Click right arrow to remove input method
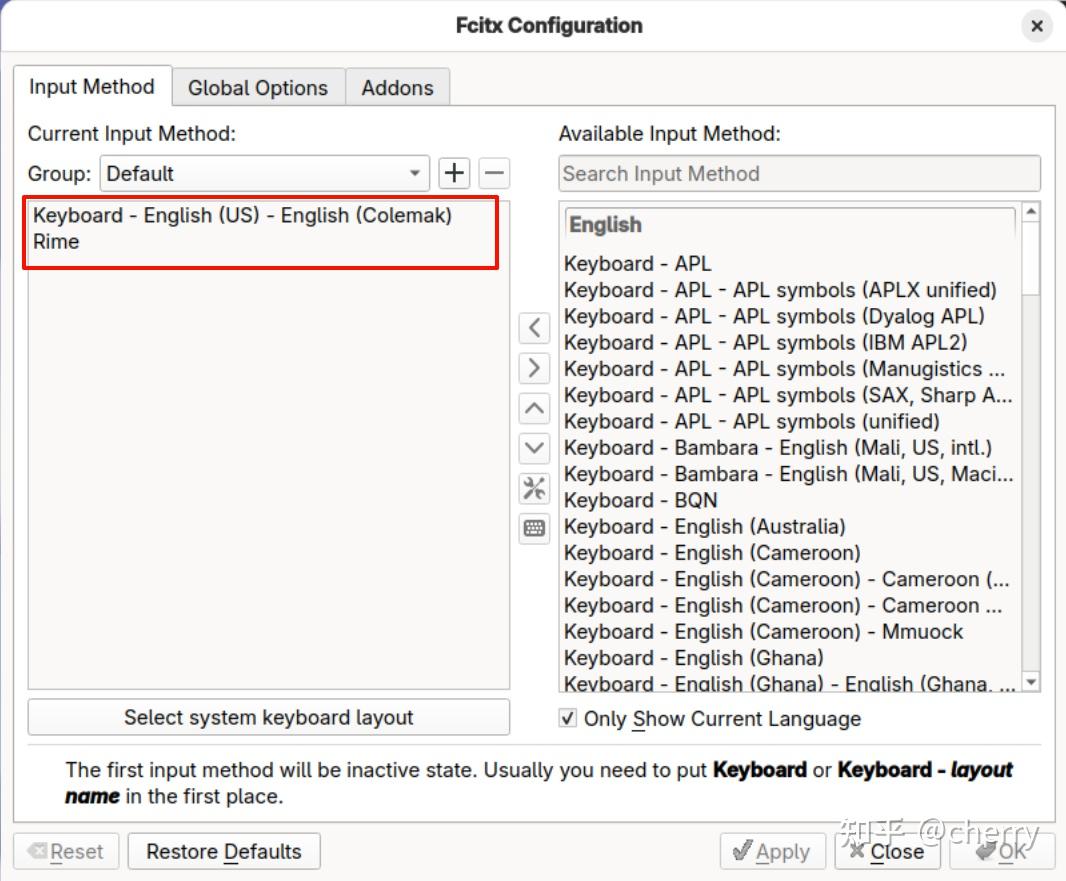The height and width of the screenshot is (881, 1066). click(535, 368)
